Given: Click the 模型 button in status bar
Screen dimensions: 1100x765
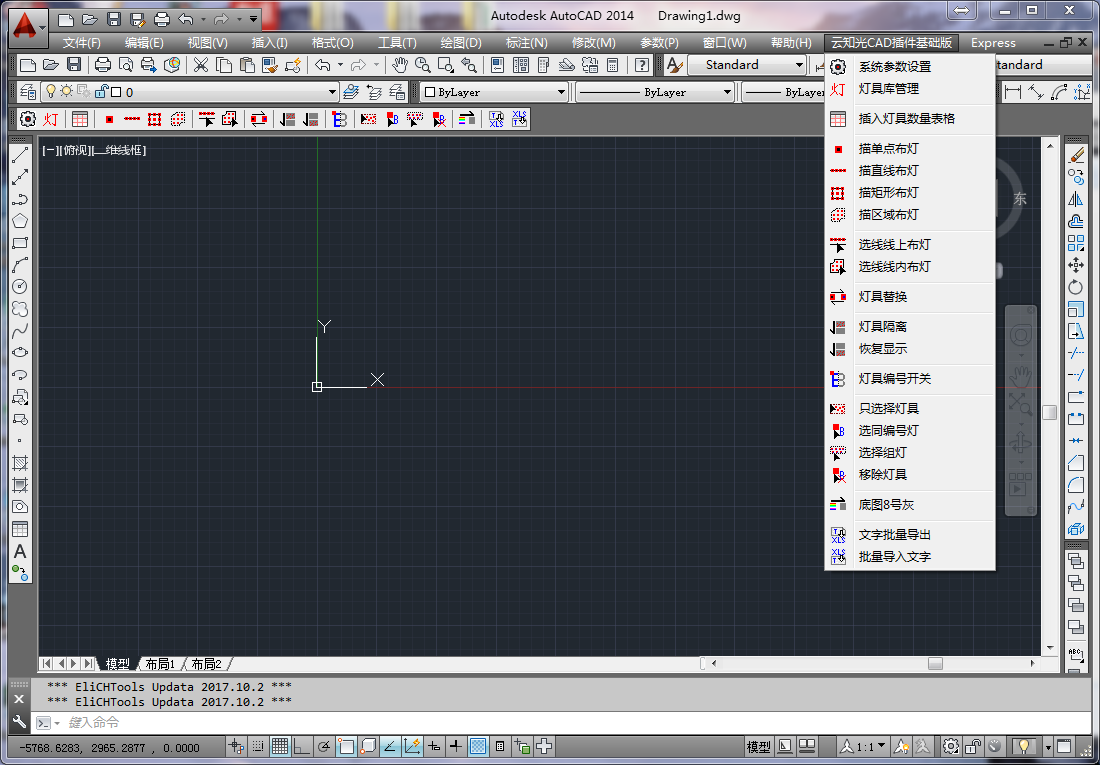Looking at the screenshot, I should click(758, 747).
